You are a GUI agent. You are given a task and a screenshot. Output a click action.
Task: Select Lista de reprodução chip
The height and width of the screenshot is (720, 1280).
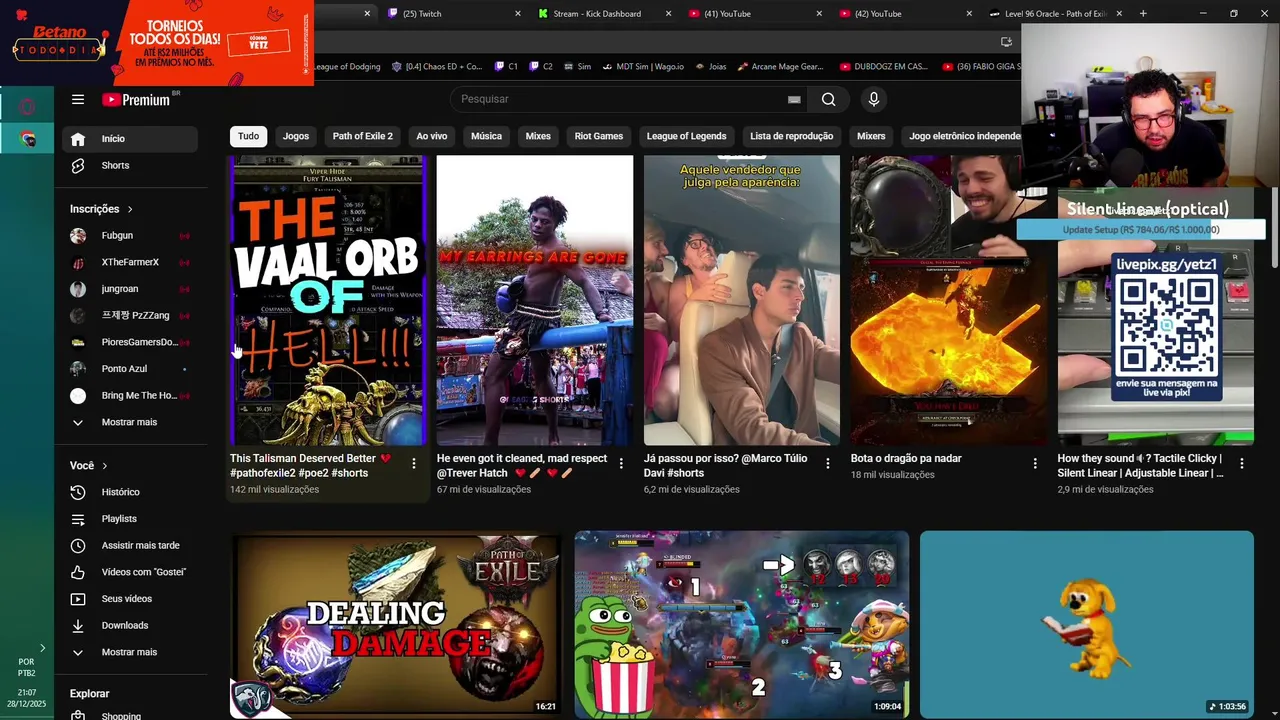tap(792, 136)
